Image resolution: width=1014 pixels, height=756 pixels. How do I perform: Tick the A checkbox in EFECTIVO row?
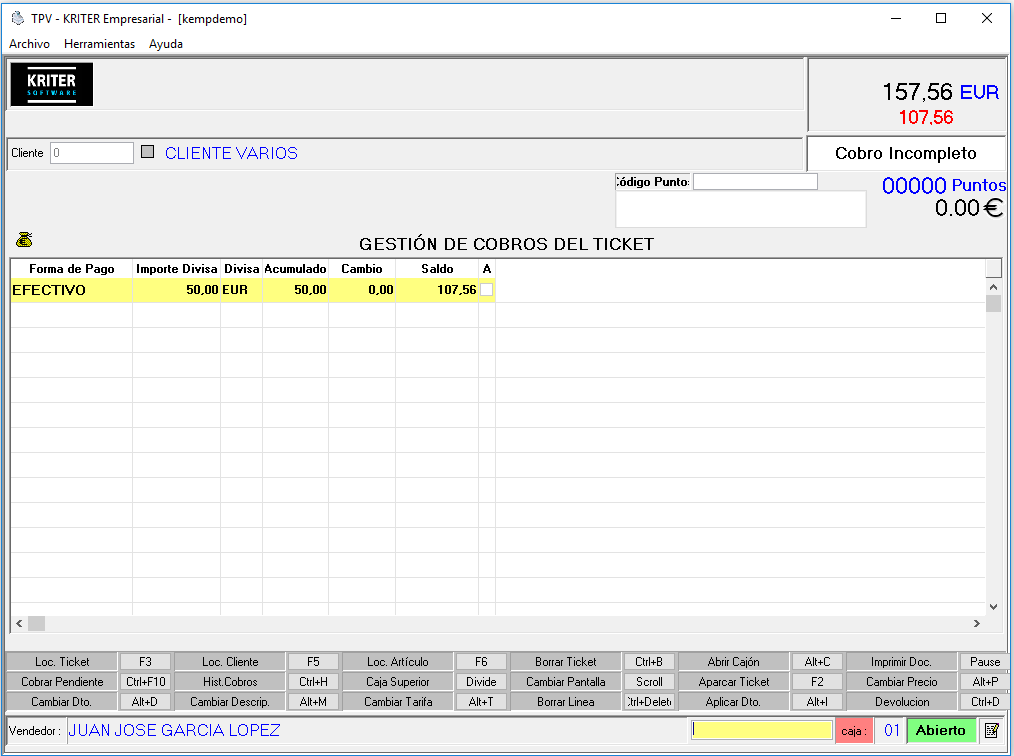coord(487,290)
